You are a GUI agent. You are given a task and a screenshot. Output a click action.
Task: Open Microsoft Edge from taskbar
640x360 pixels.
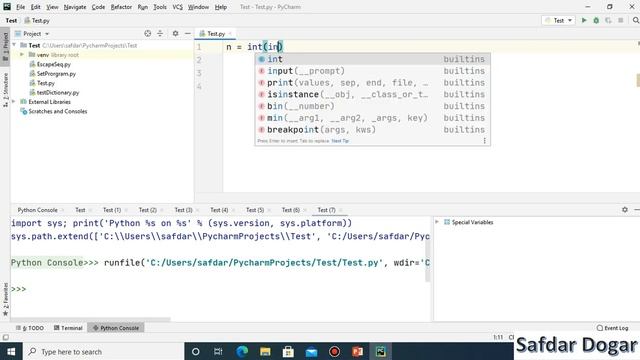pos(242,351)
